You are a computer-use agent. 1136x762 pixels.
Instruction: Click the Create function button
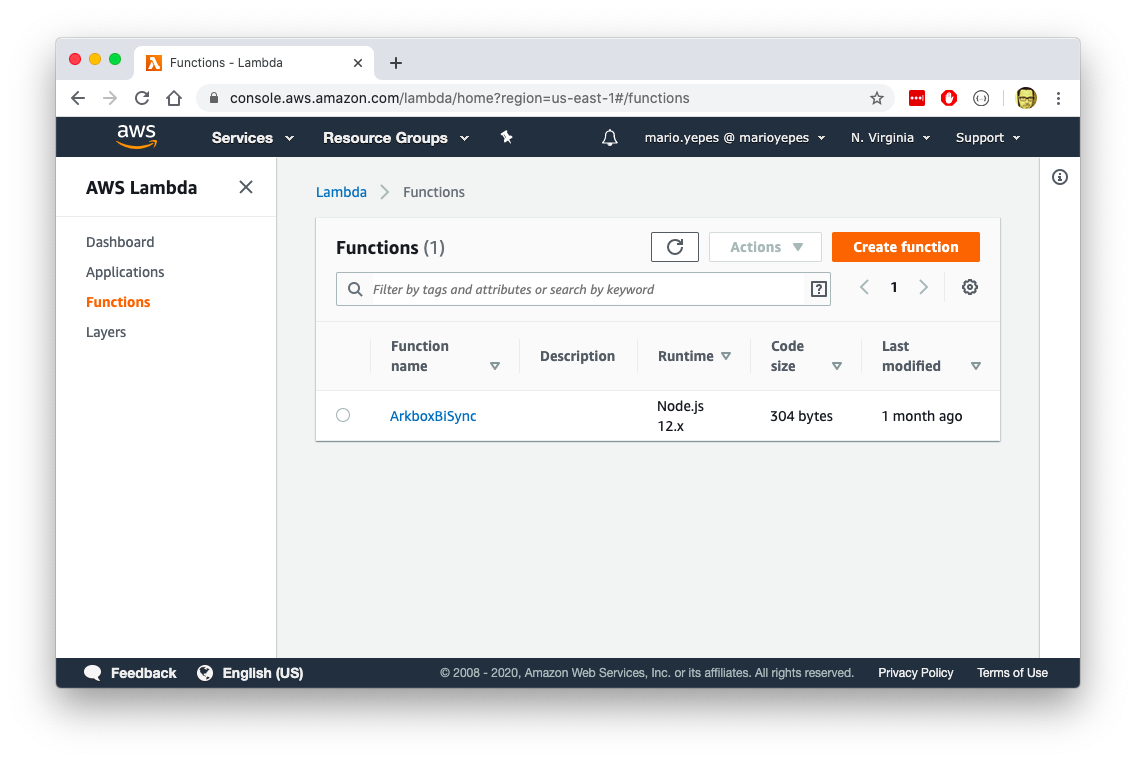tap(906, 247)
